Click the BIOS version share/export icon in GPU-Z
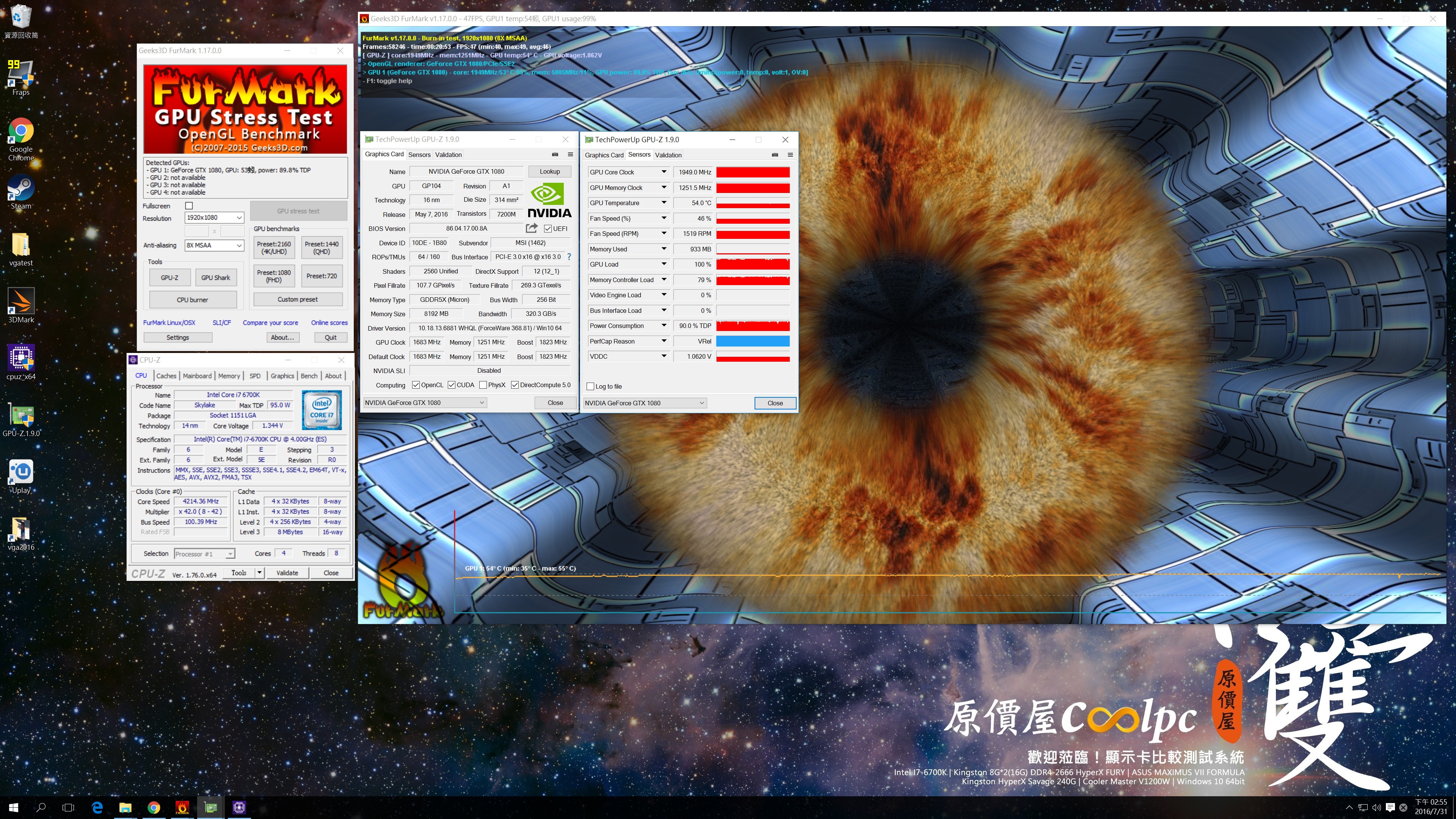This screenshot has height=819, width=1456. (531, 228)
